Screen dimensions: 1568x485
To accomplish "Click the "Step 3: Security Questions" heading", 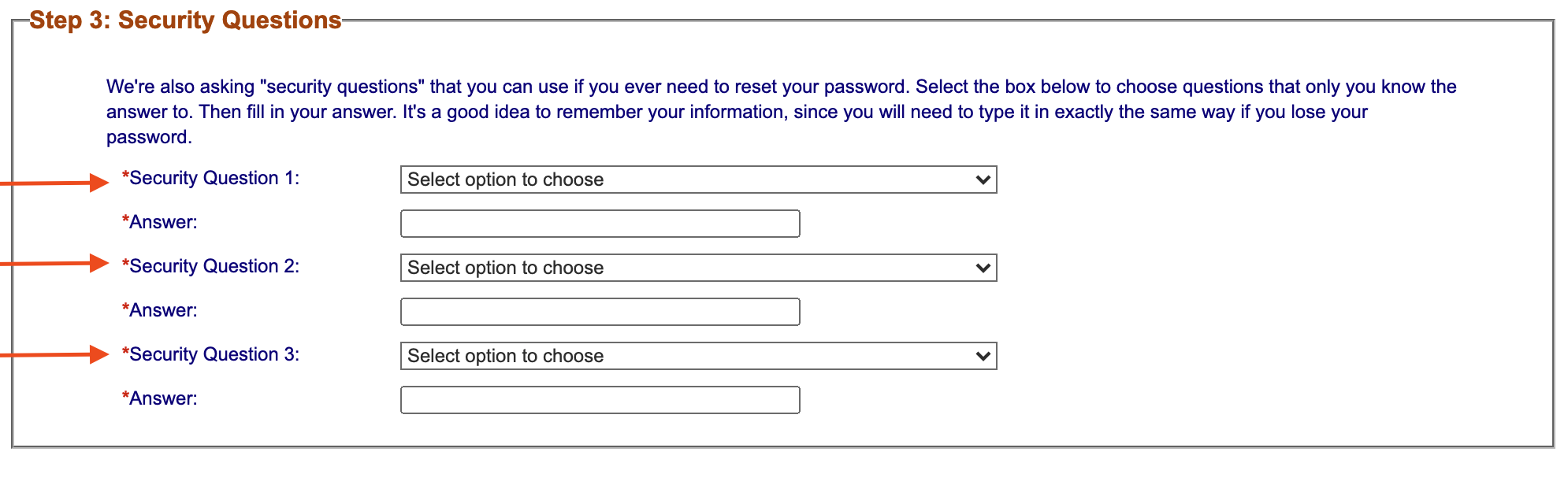I will [185, 20].
